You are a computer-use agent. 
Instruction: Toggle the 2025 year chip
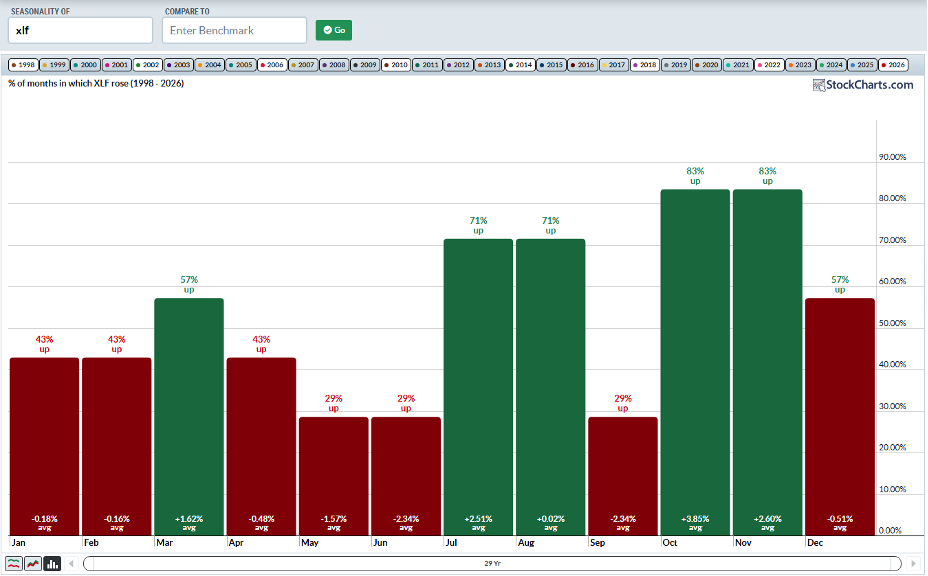862,65
